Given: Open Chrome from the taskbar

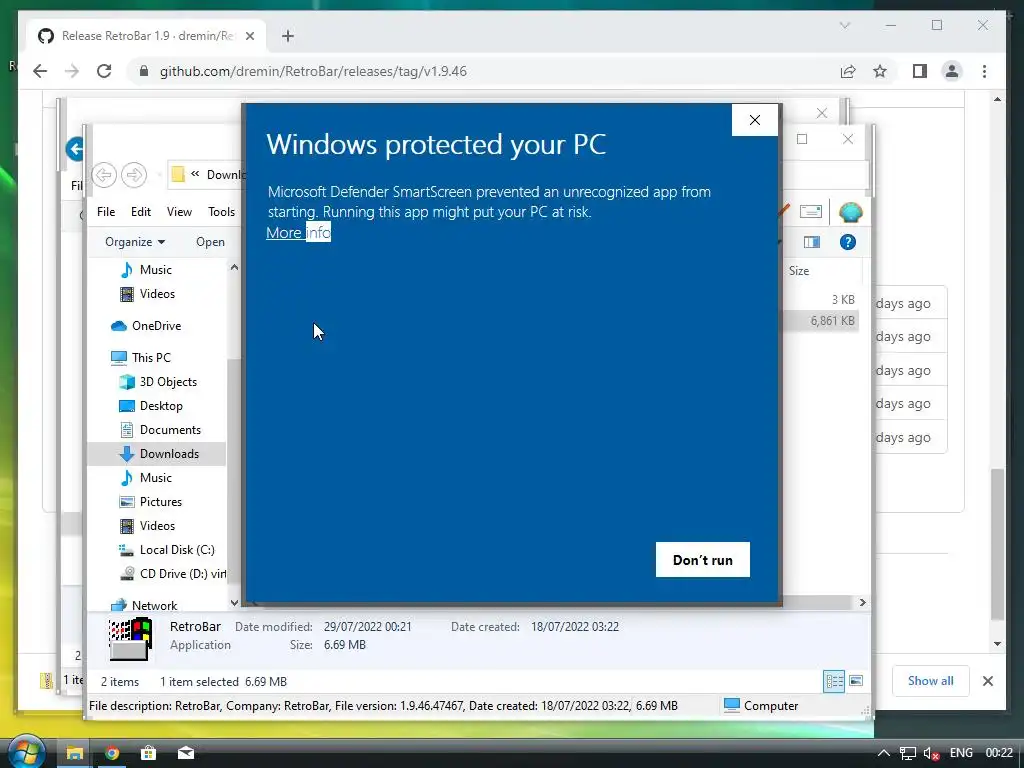Looking at the screenshot, I should (x=112, y=753).
